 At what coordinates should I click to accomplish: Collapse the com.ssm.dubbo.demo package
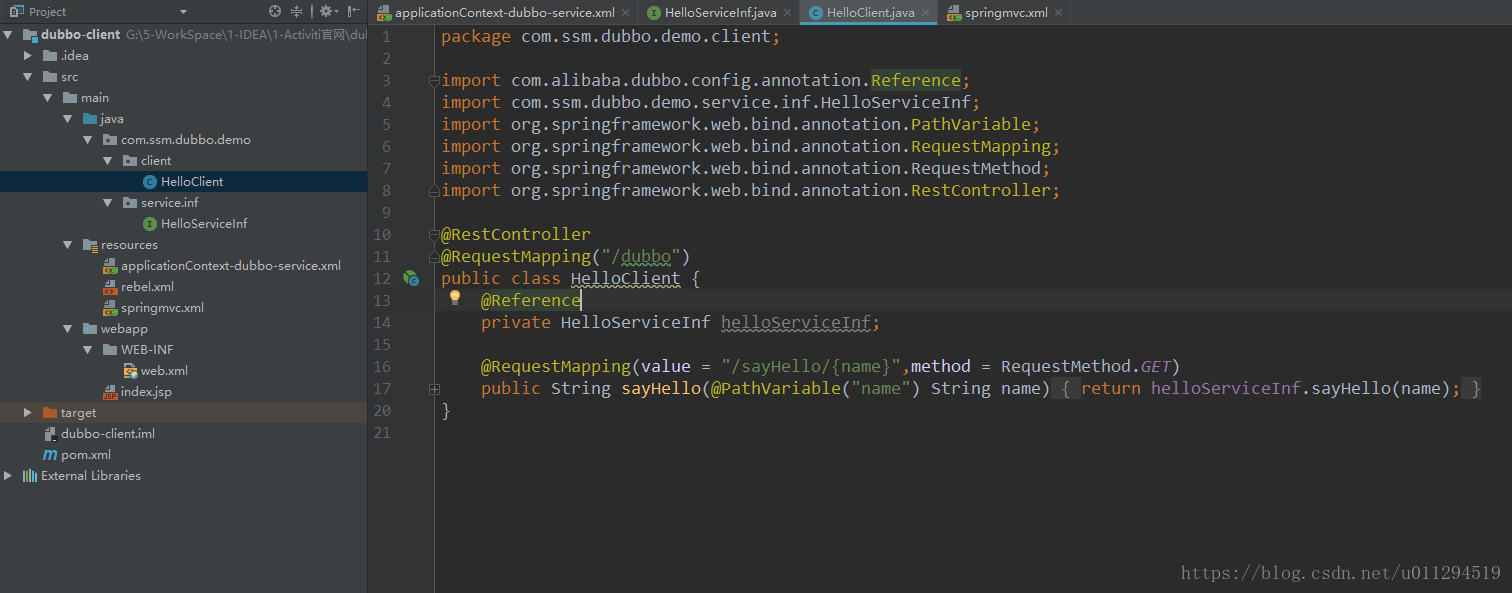(x=87, y=139)
